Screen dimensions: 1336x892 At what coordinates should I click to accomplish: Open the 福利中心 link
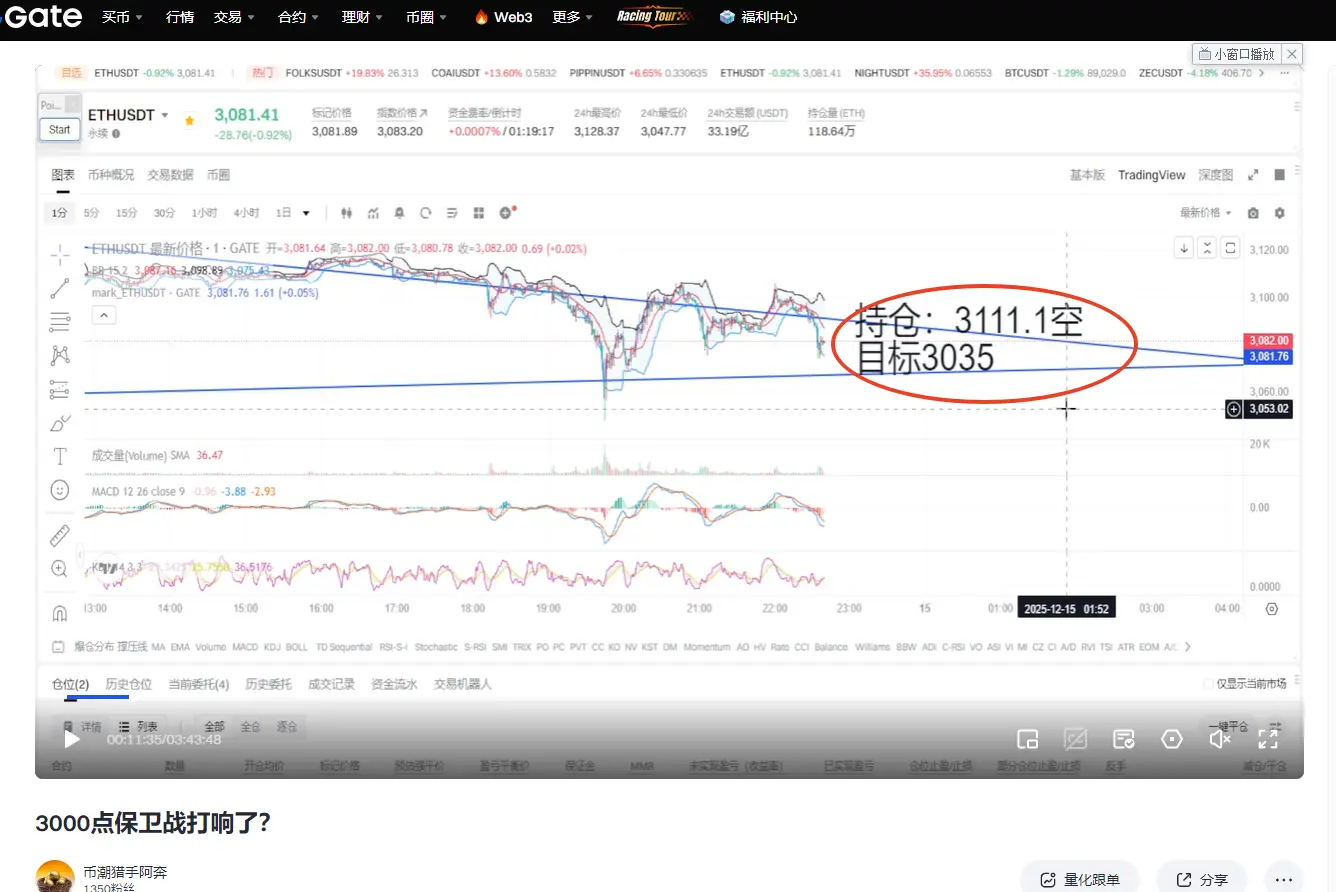pos(759,17)
